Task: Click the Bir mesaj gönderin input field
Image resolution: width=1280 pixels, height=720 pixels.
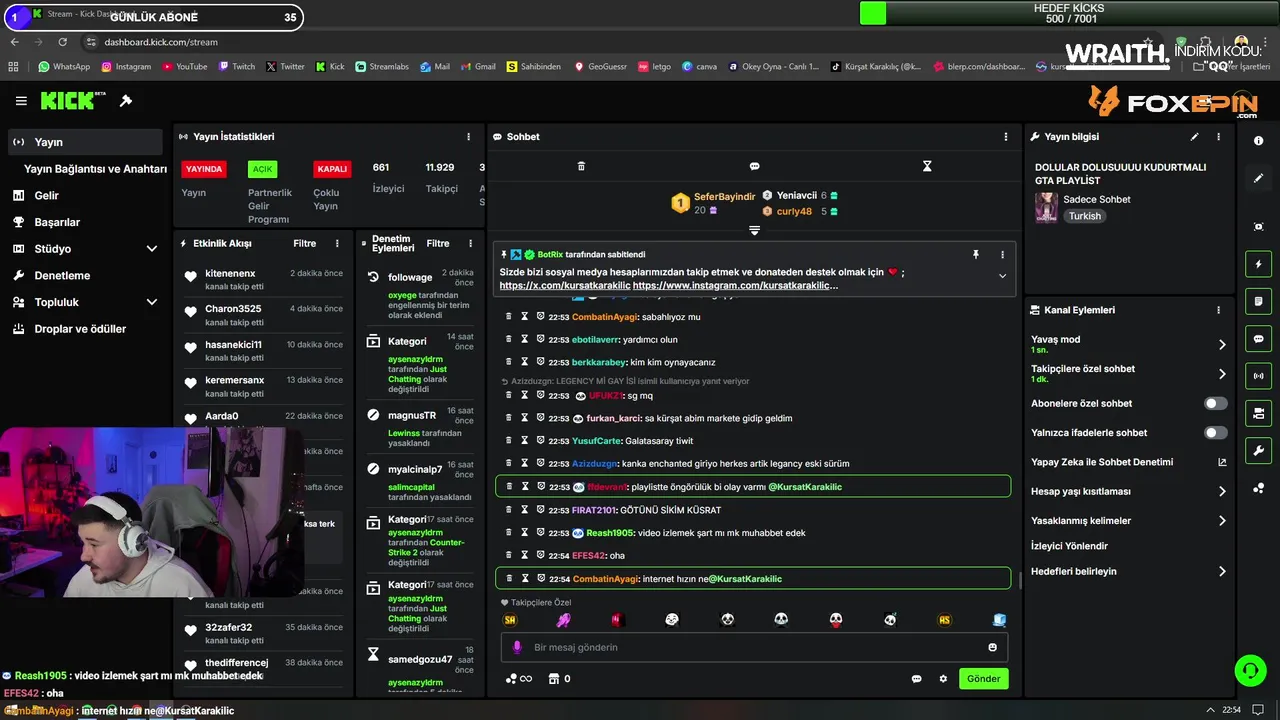Action: click(755, 647)
